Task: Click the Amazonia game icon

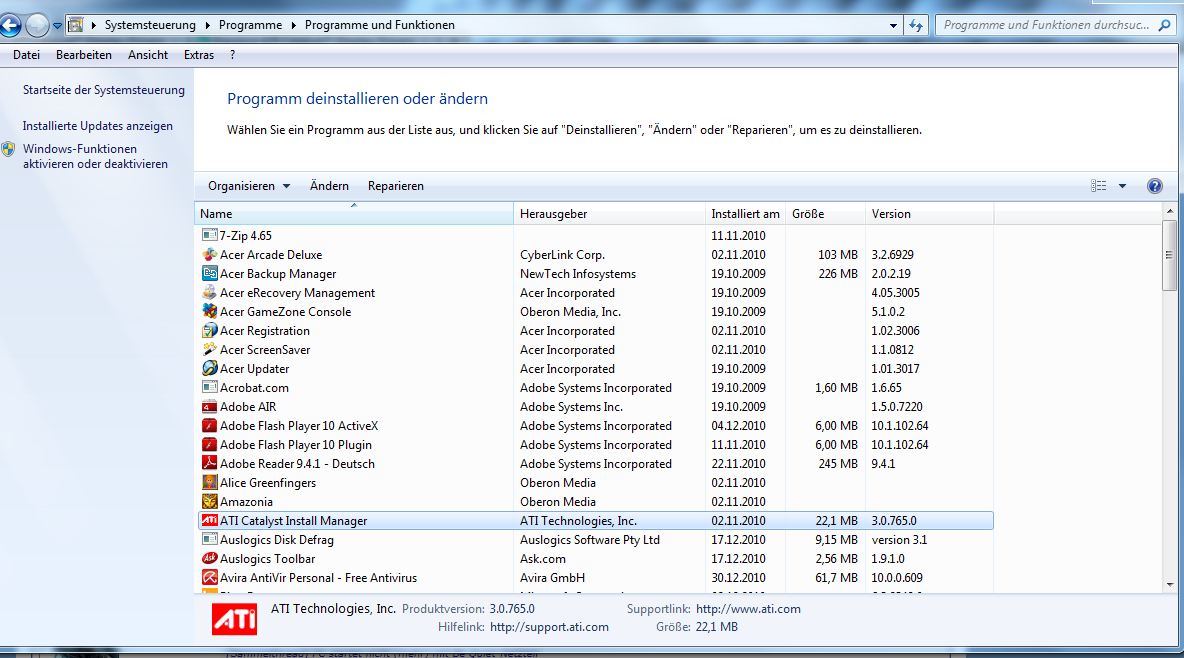Action: (210, 501)
